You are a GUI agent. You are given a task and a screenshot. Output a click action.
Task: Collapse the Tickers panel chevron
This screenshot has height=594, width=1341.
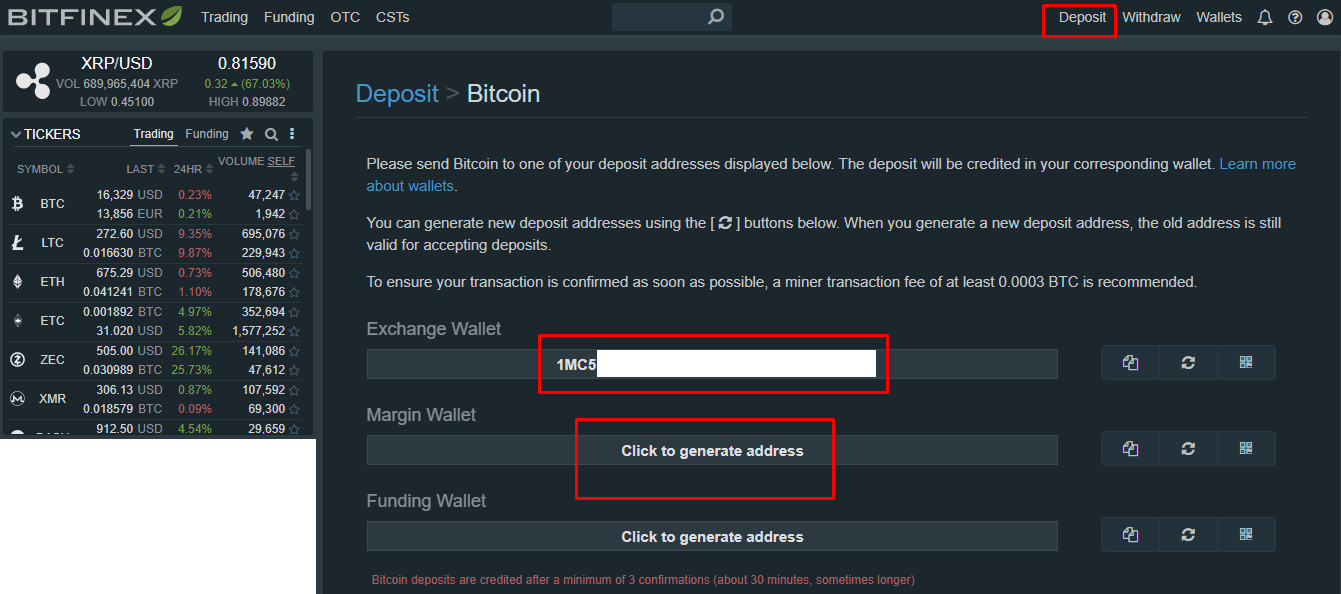pyautogui.click(x=16, y=134)
